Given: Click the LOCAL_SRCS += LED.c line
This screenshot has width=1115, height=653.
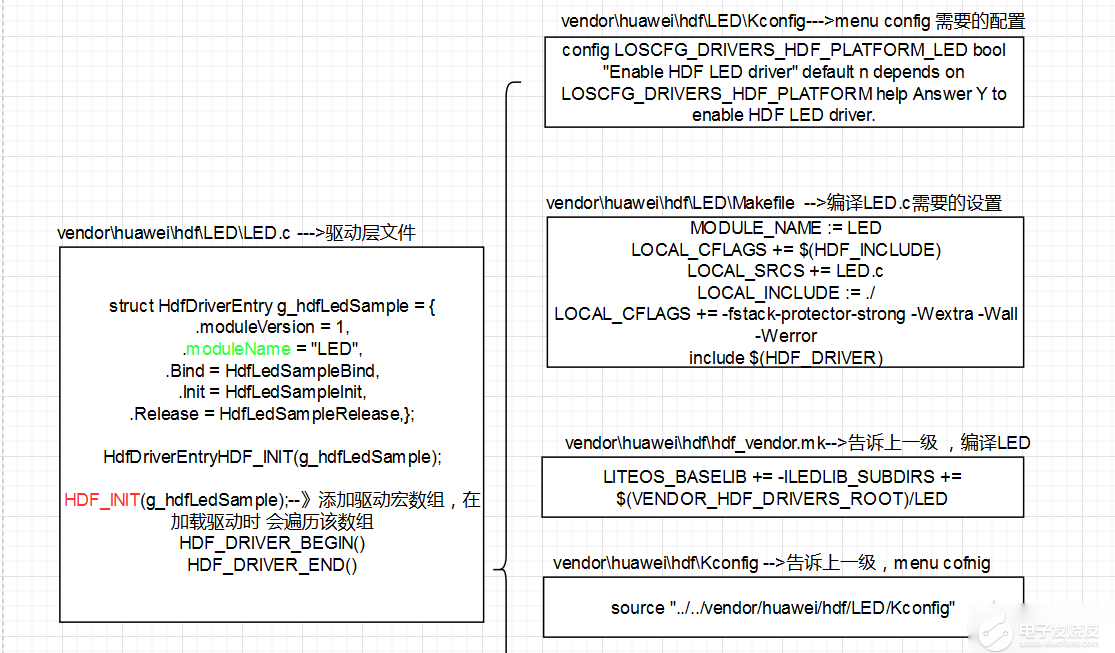Looking at the screenshot, I should 785,271.
